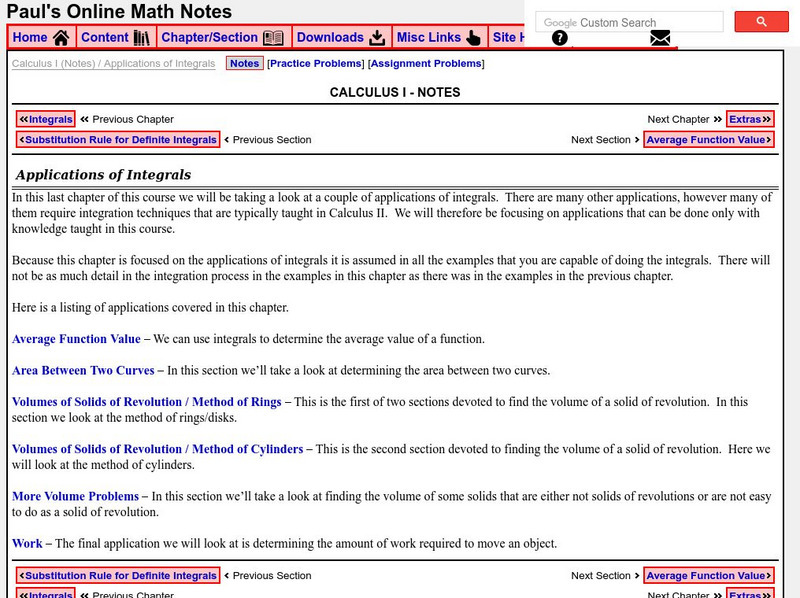Open More Volume Problems link
The image size is (800, 598).
(76, 496)
